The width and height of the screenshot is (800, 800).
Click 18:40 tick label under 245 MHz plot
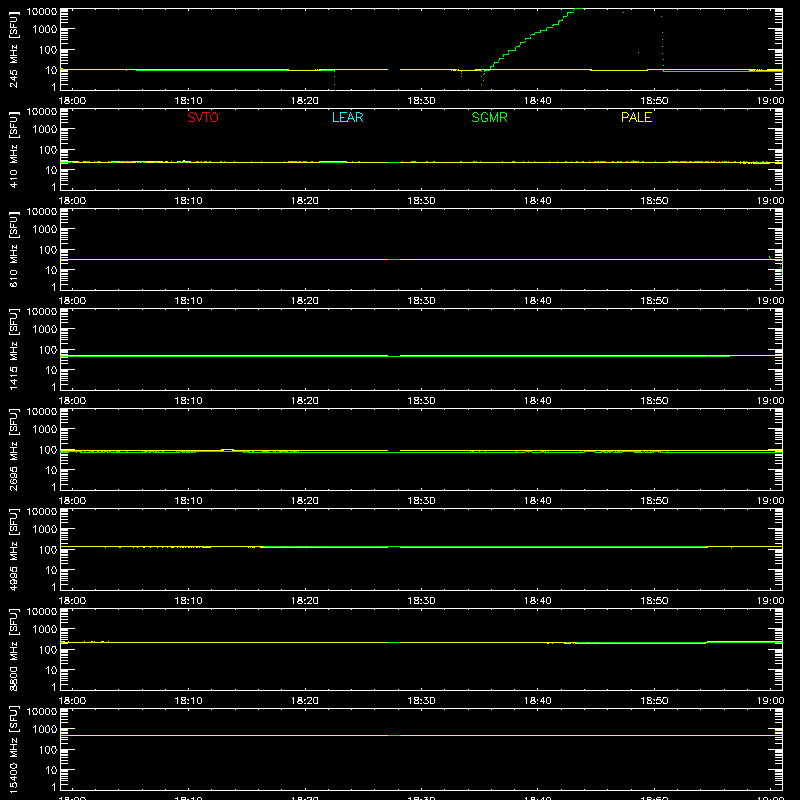coord(538,101)
